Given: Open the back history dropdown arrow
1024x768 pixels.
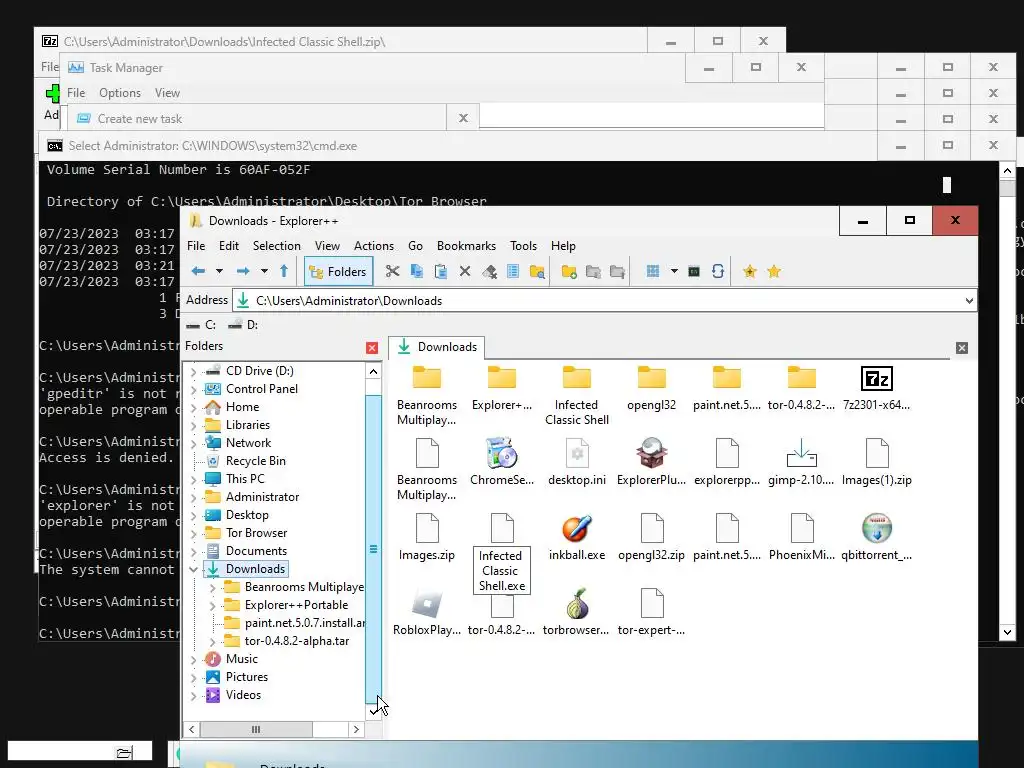Looking at the screenshot, I should click(219, 271).
